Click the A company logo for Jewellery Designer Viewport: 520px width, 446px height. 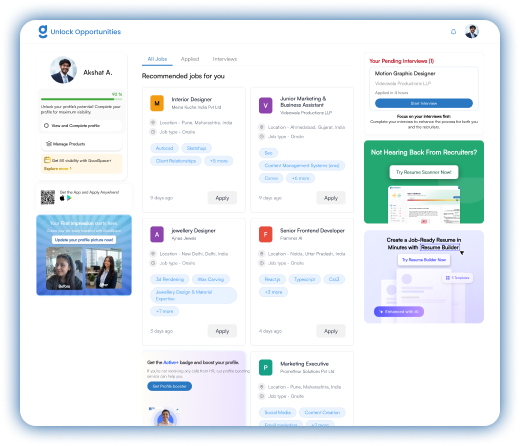click(x=157, y=234)
